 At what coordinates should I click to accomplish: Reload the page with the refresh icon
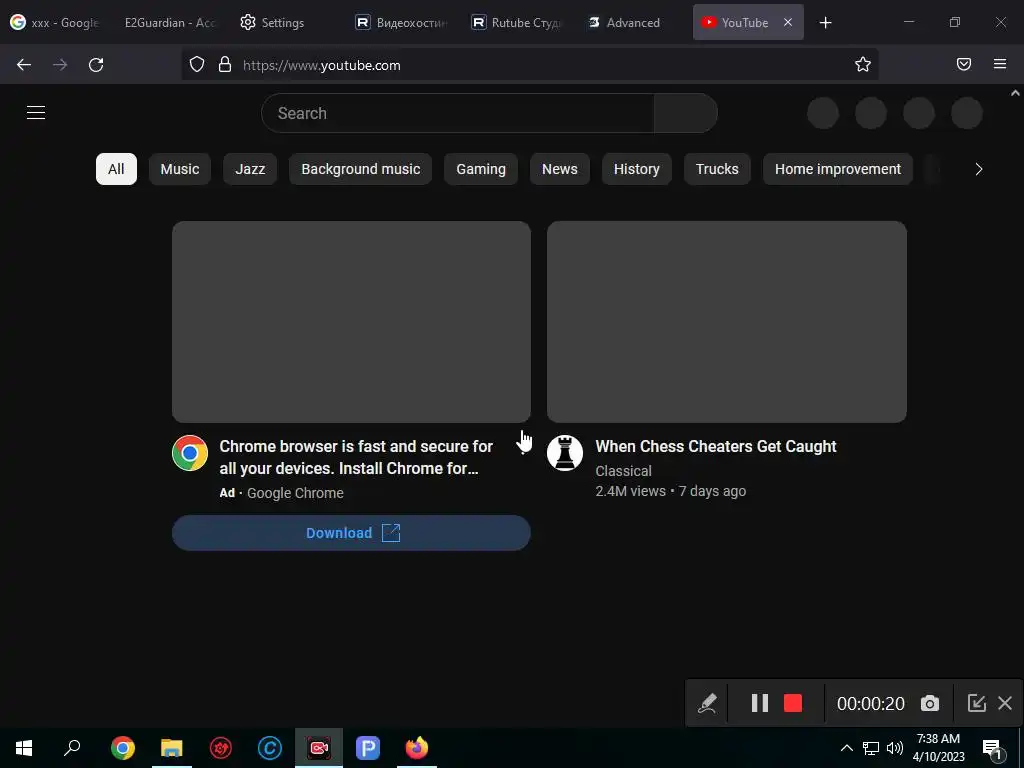pyautogui.click(x=96, y=65)
